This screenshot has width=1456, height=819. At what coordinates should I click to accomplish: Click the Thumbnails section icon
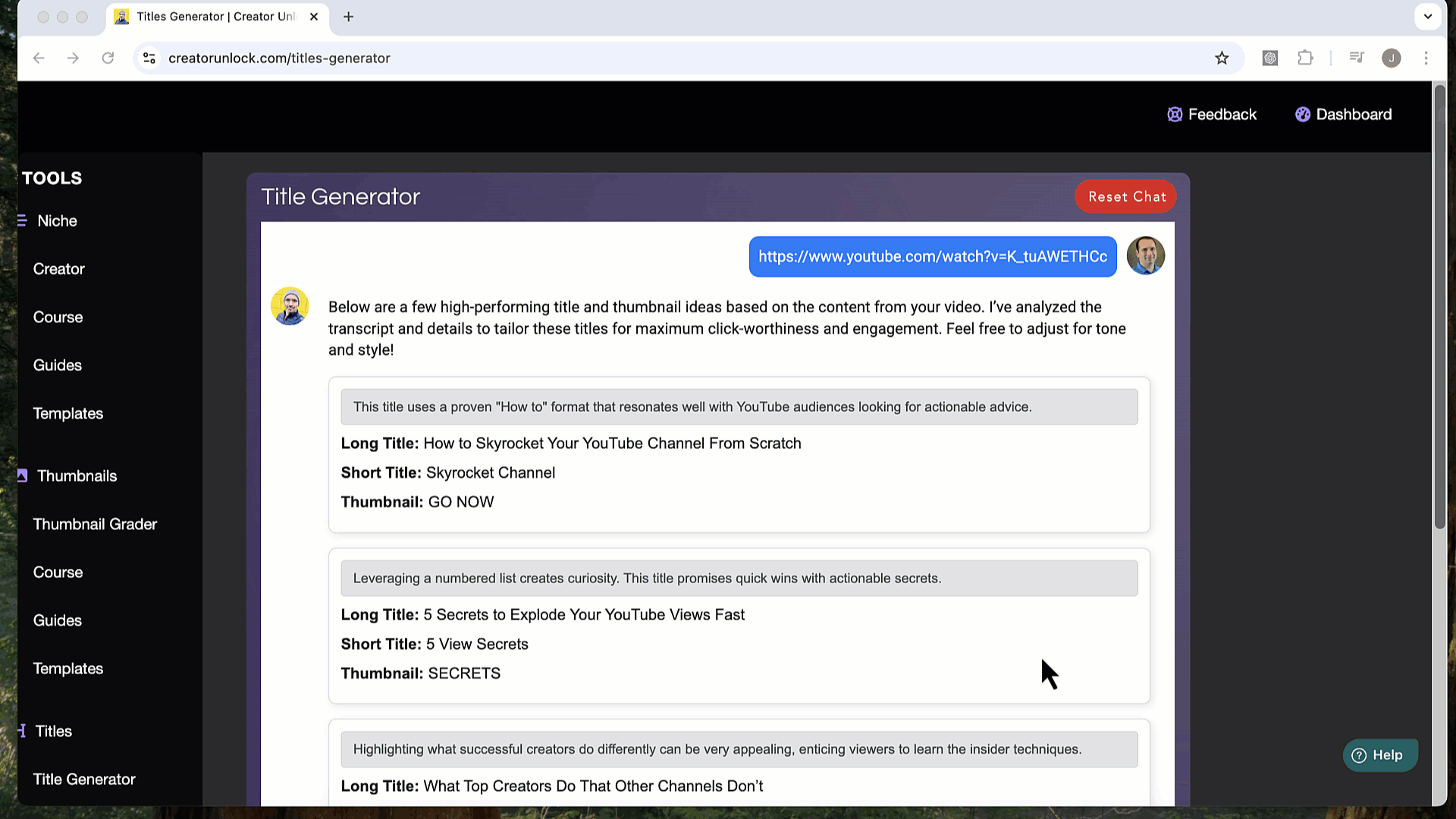point(22,475)
